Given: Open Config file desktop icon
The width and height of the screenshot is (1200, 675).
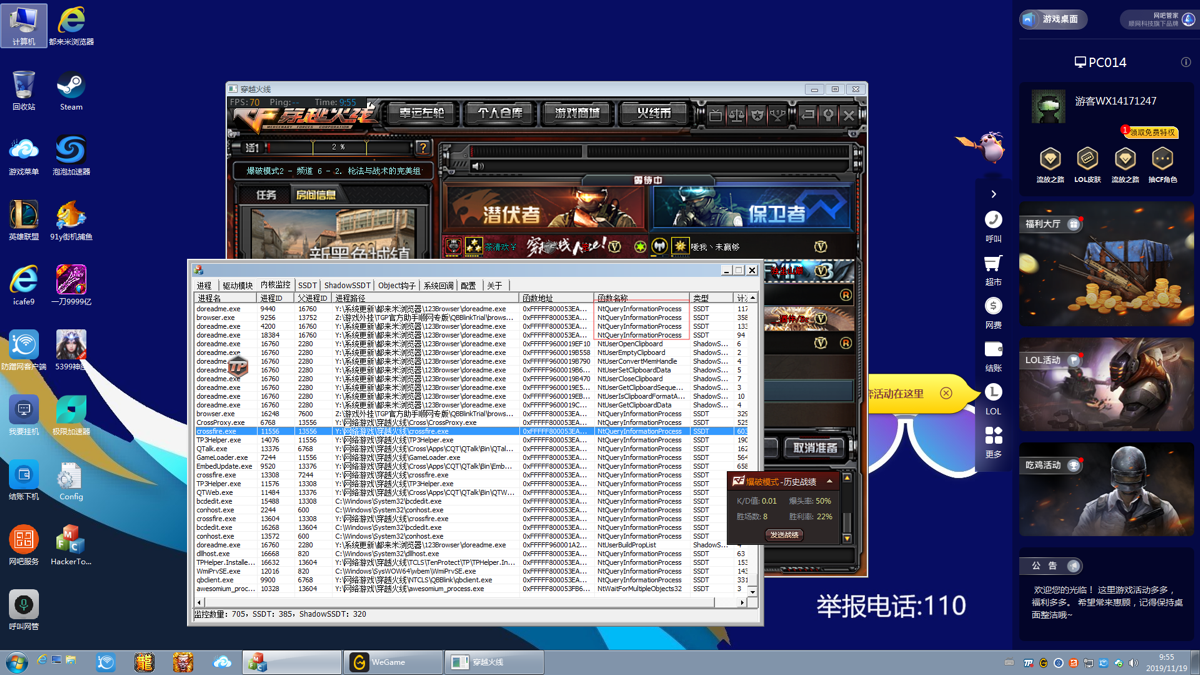Looking at the screenshot, I should pos(71,480).
